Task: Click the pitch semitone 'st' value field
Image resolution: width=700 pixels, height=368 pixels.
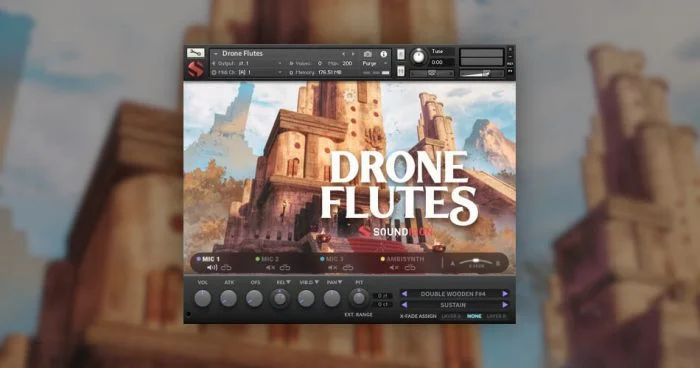Action: [x=382, y=296]
